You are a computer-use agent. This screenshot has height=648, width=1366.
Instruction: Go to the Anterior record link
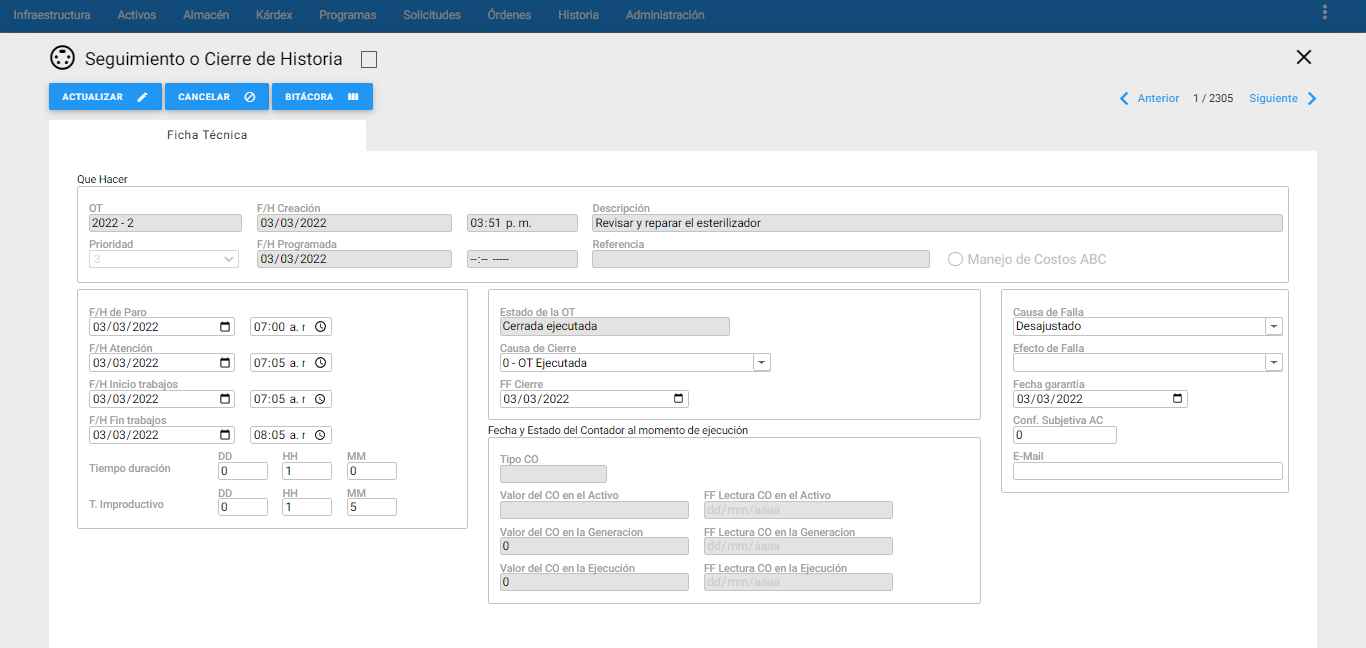click(x=1158, y=98)
